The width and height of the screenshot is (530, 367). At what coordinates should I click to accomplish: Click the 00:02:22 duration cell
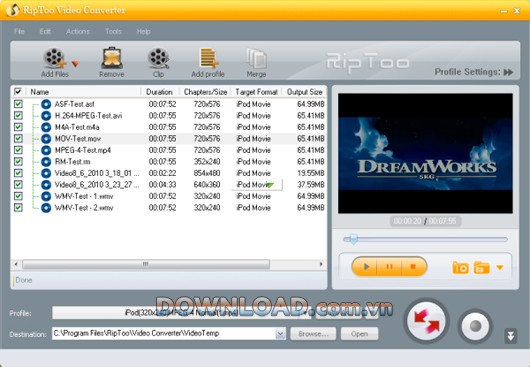click(163, 173)
